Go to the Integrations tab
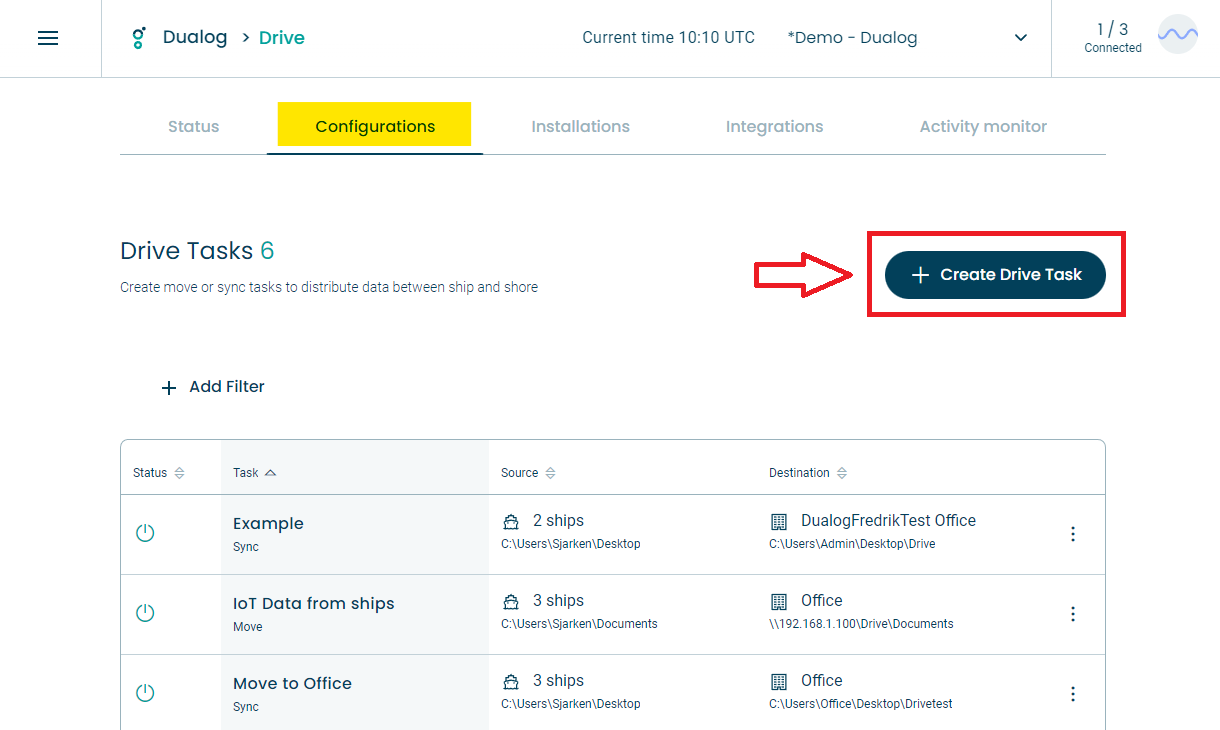This screenshot has width=1220, height=730. 775,127
